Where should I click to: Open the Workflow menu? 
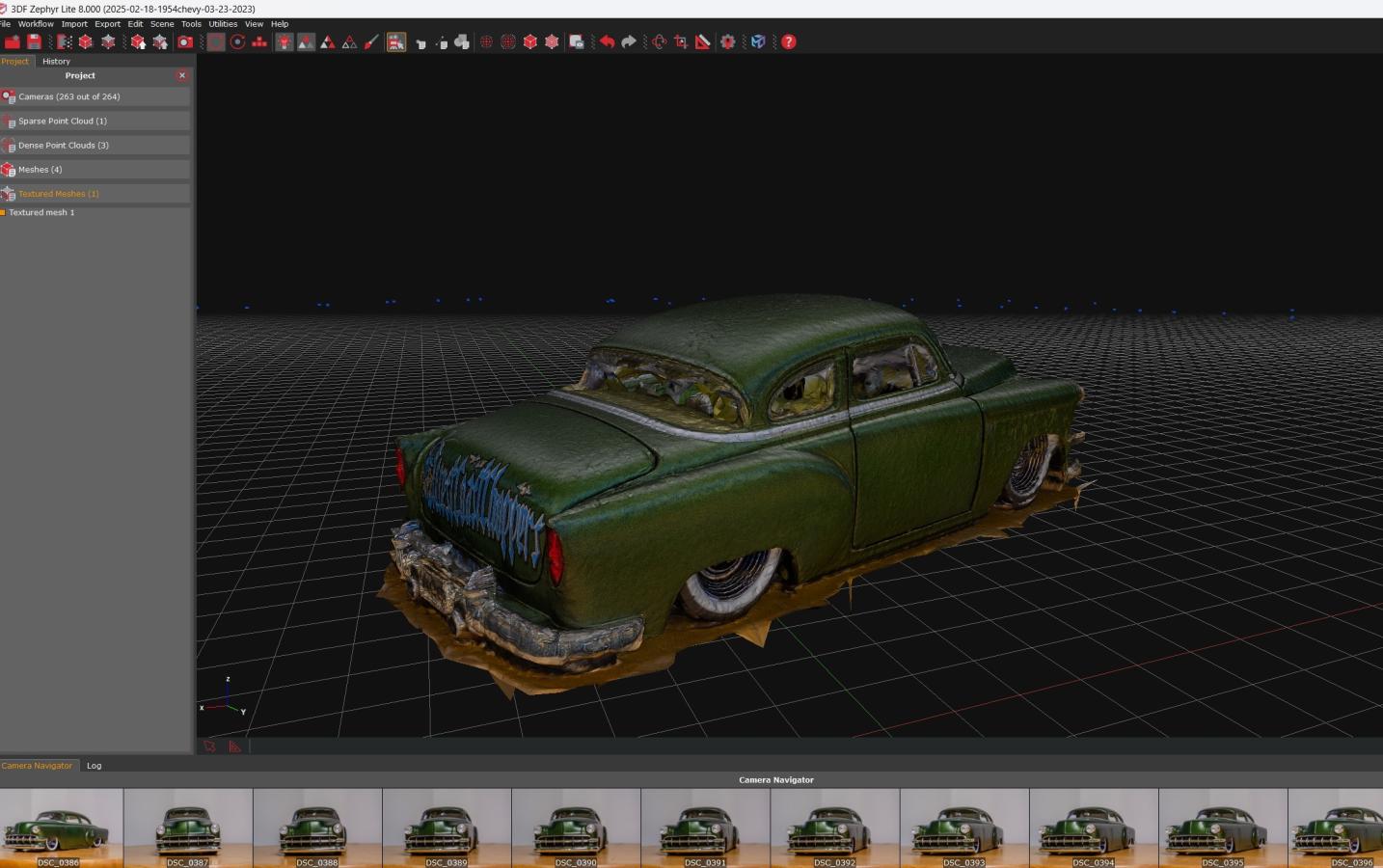(36, 24)
